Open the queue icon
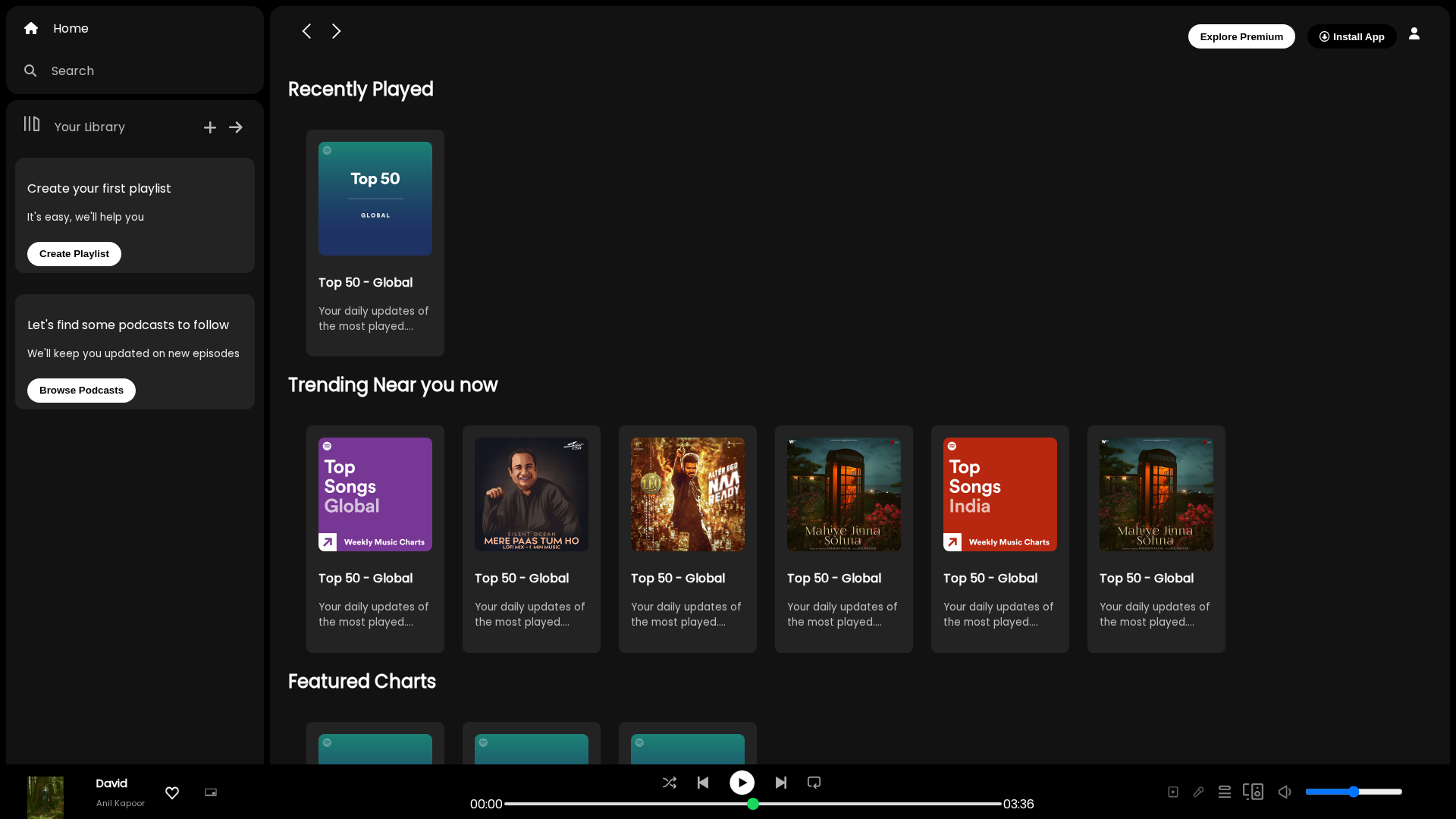 point(1225,792)
